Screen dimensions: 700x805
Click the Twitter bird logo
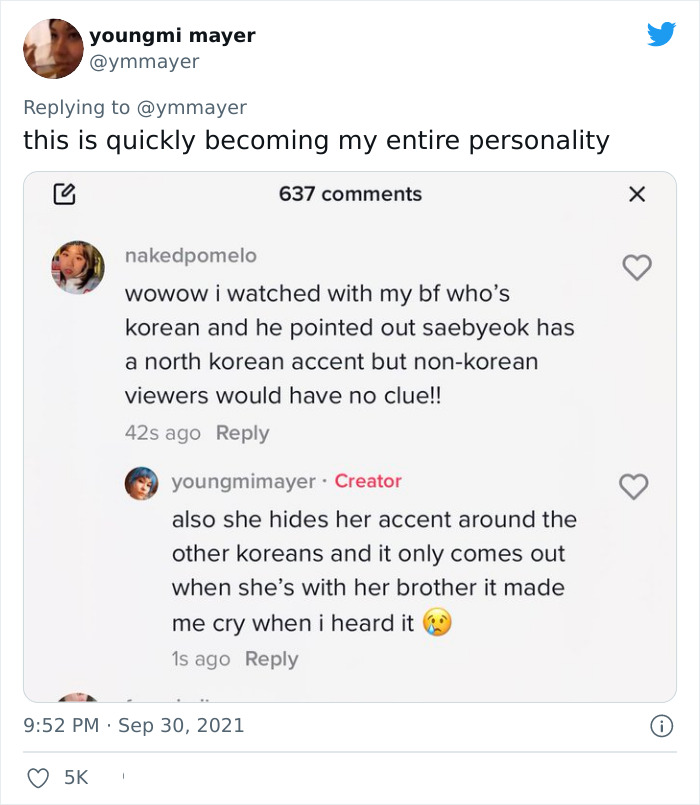(661, 34)
